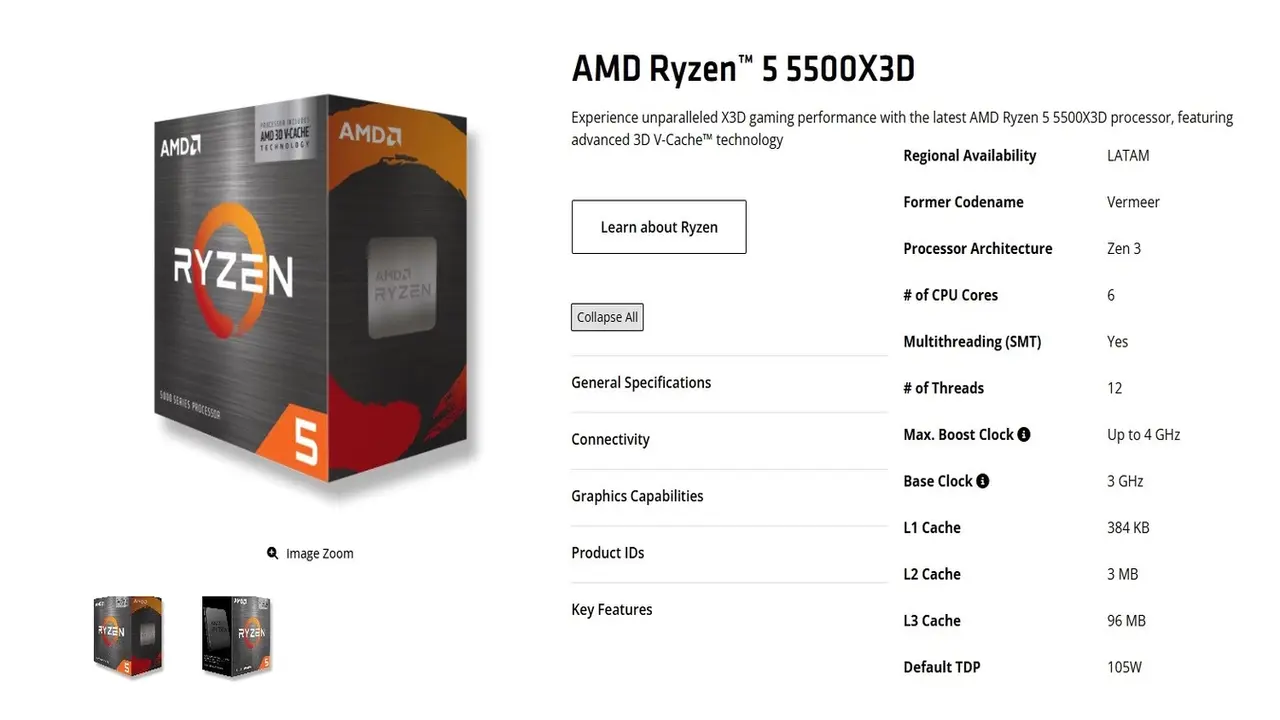Screen dimensions: 1280x720
Task: Open the Graphics Capabilities section
Action: point(637,497)
